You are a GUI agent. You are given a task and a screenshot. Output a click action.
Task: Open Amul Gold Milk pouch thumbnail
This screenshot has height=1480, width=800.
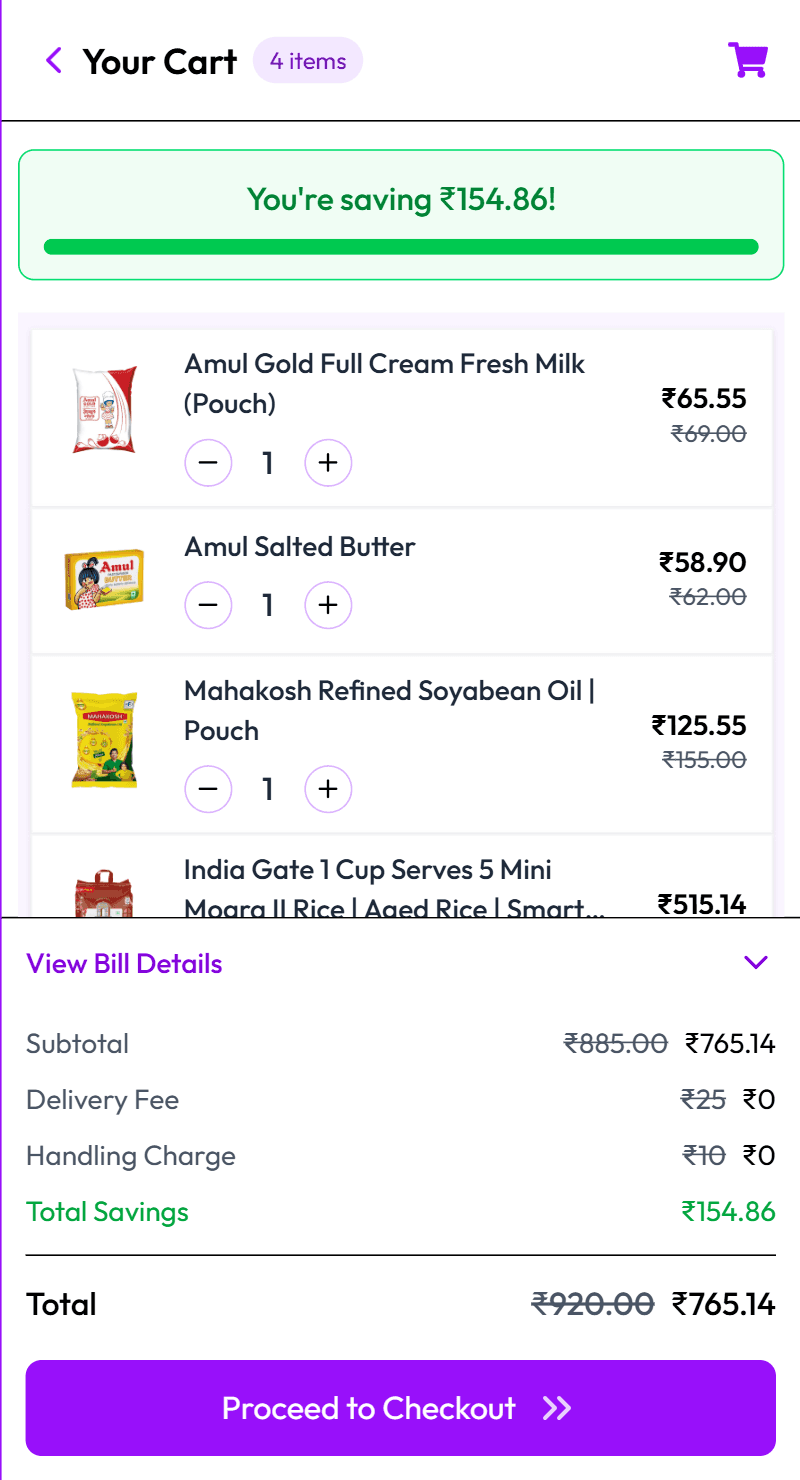click(x=104, y=409)
